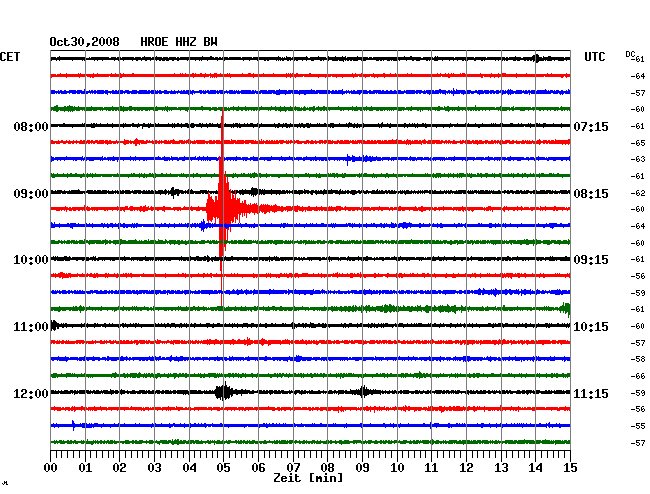Image resolution: width=650 pixels, height=494 pixels.
Task: Select the 08:00 CET time label
Action: tap(31, 126)
